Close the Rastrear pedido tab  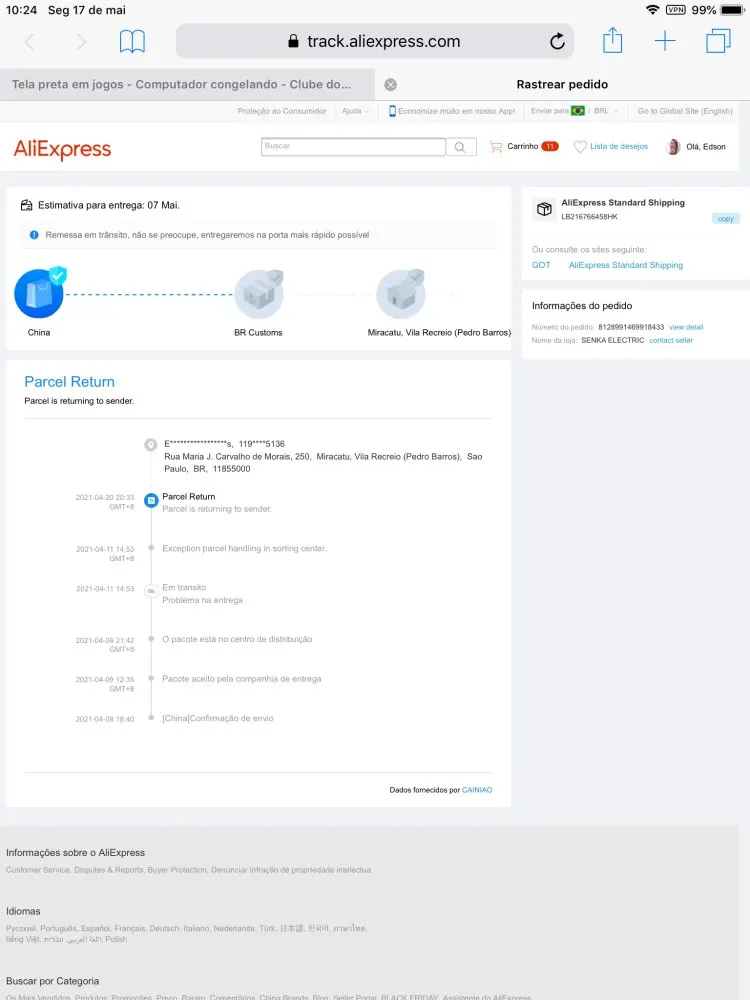pyautogui.click(x=391, y=85)
